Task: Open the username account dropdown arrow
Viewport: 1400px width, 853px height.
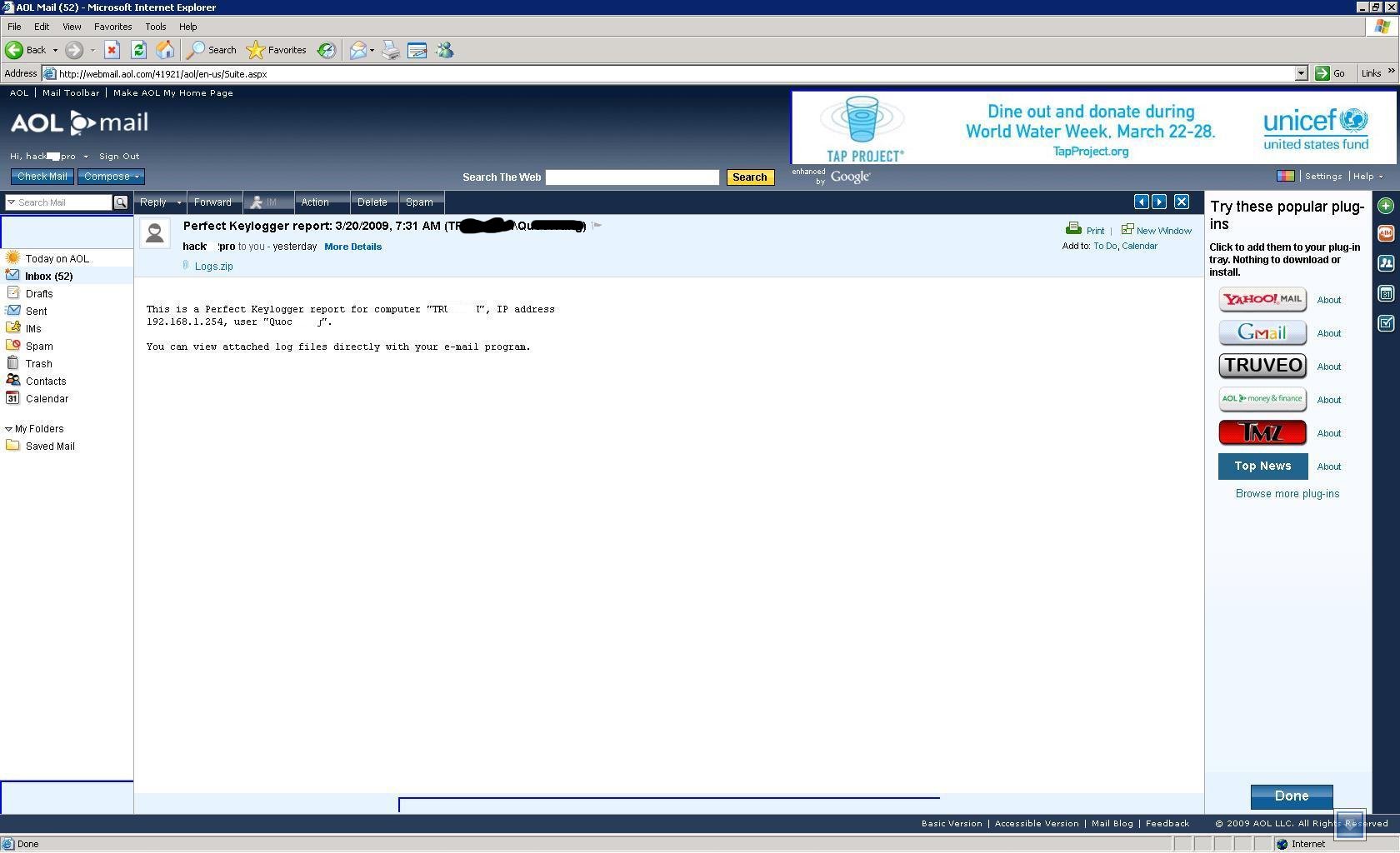Action: click(x=86, y=157)
